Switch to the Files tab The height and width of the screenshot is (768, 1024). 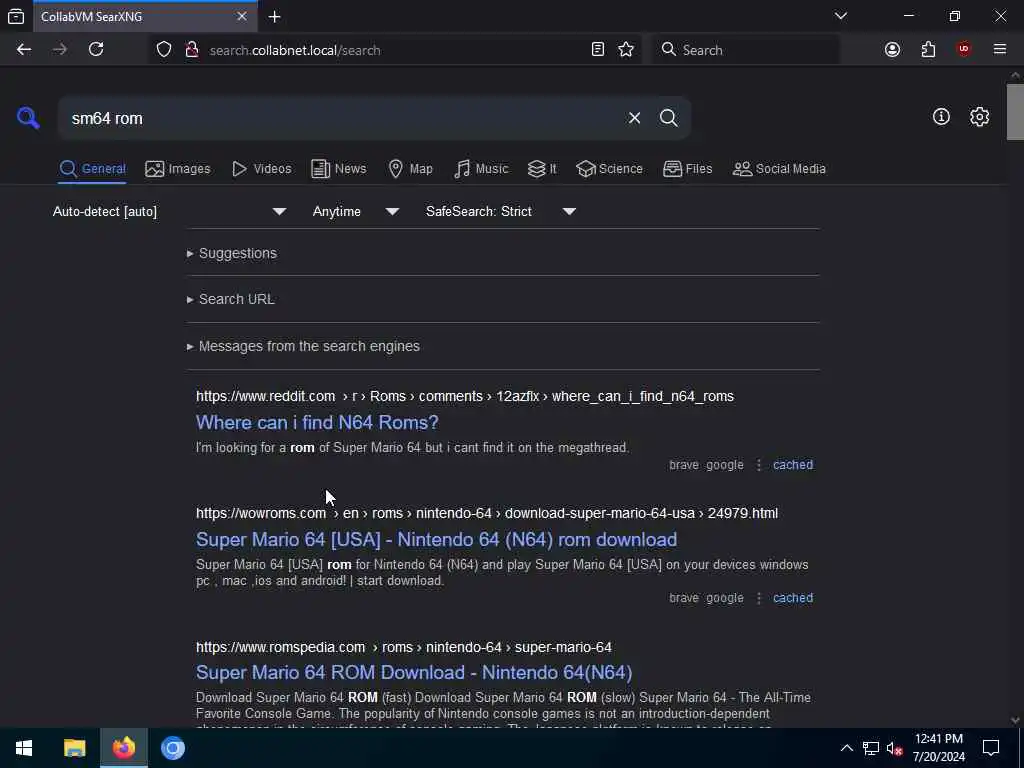[688, 169]
